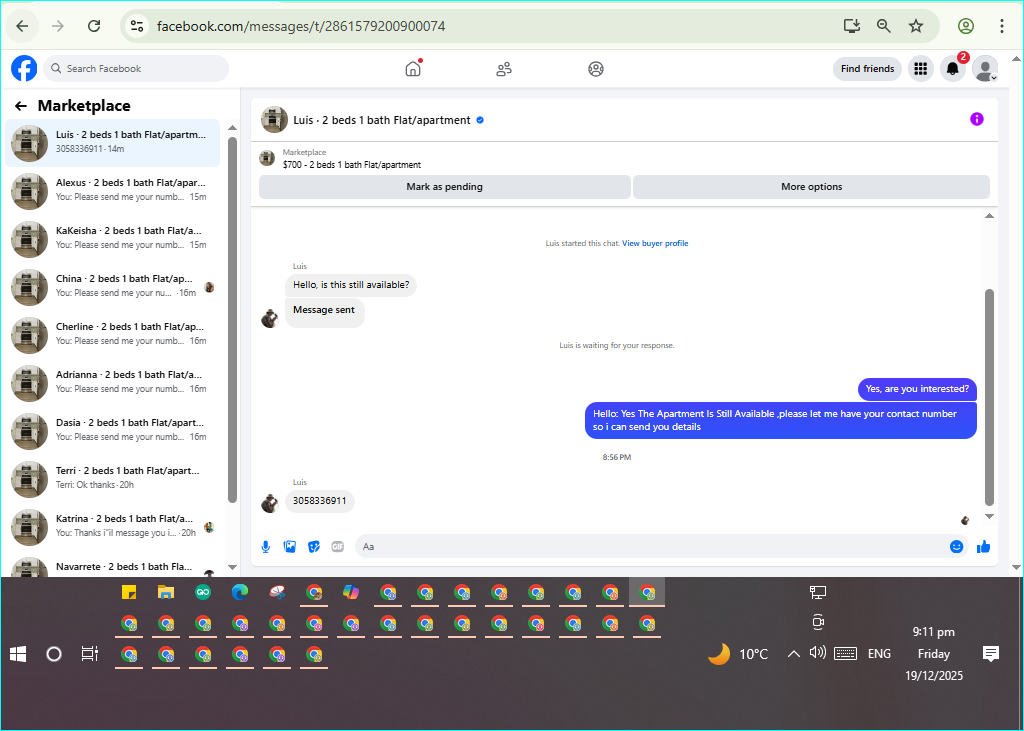
Task: Open the notifications bell showing 2 alerts
Action: [953, 69]
